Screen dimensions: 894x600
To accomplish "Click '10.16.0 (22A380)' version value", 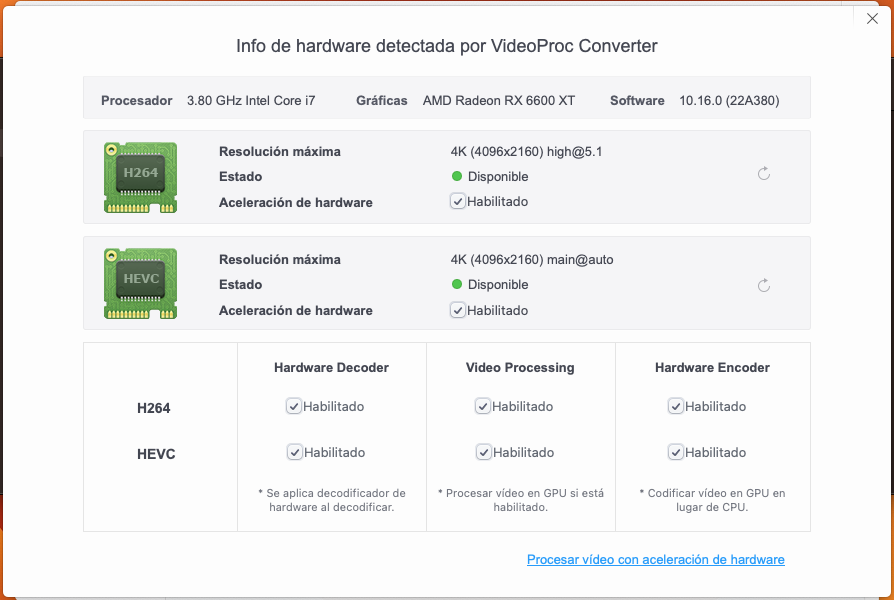I will [729, 100].
